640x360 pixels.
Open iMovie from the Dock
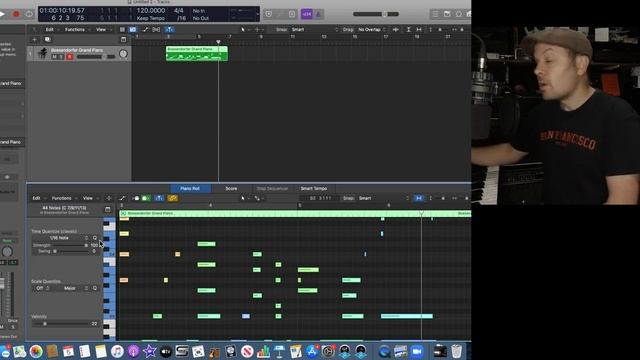click(149, 351)
